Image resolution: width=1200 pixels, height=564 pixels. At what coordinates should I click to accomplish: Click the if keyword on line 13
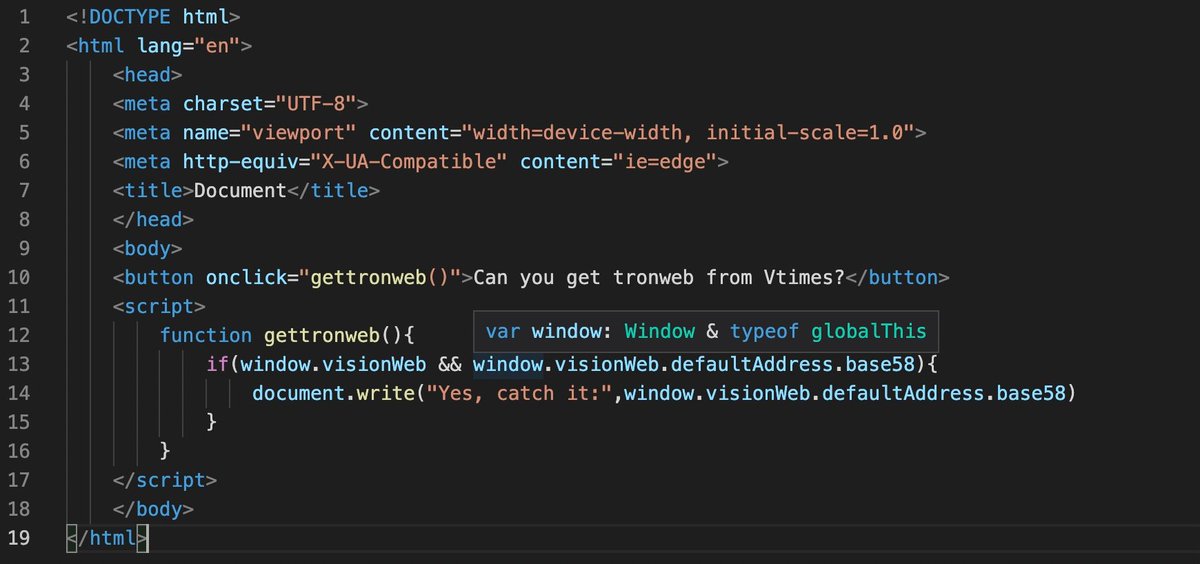pos(218,364)
